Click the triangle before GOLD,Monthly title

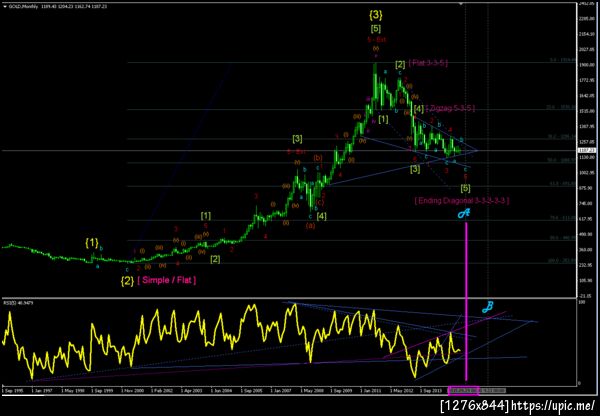tap(4, 7)
